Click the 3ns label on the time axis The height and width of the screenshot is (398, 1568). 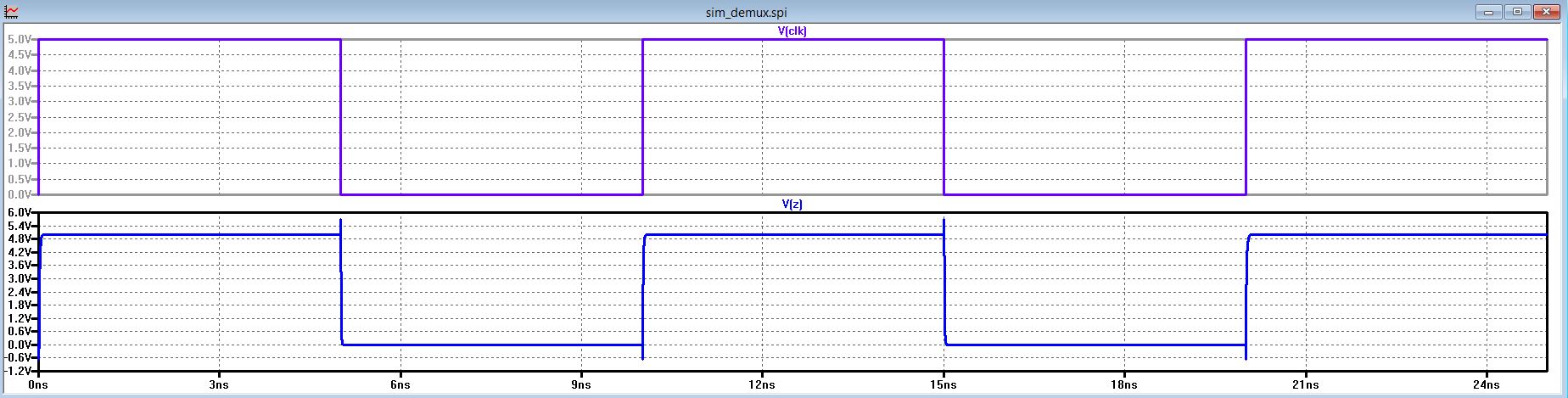[x=219, y=384]
